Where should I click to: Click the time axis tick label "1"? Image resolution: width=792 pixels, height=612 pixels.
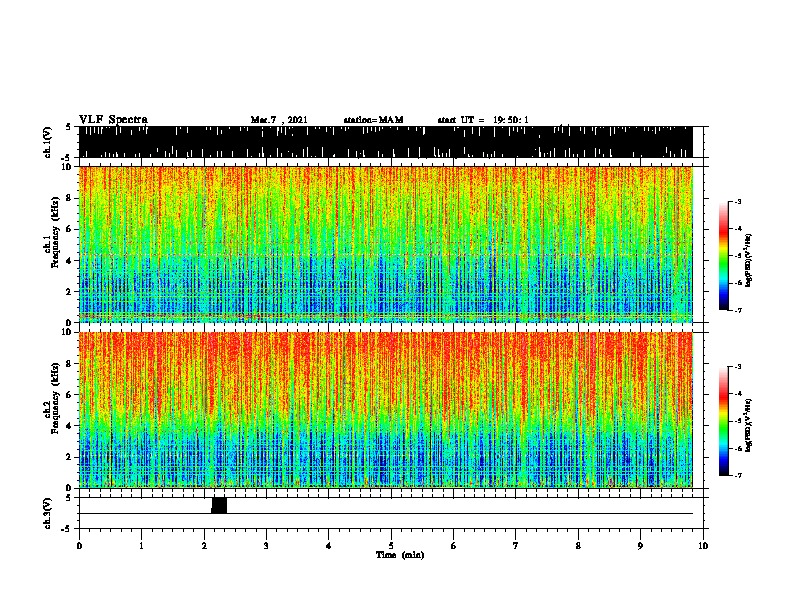pyautogui.click(x=141, y=545)
